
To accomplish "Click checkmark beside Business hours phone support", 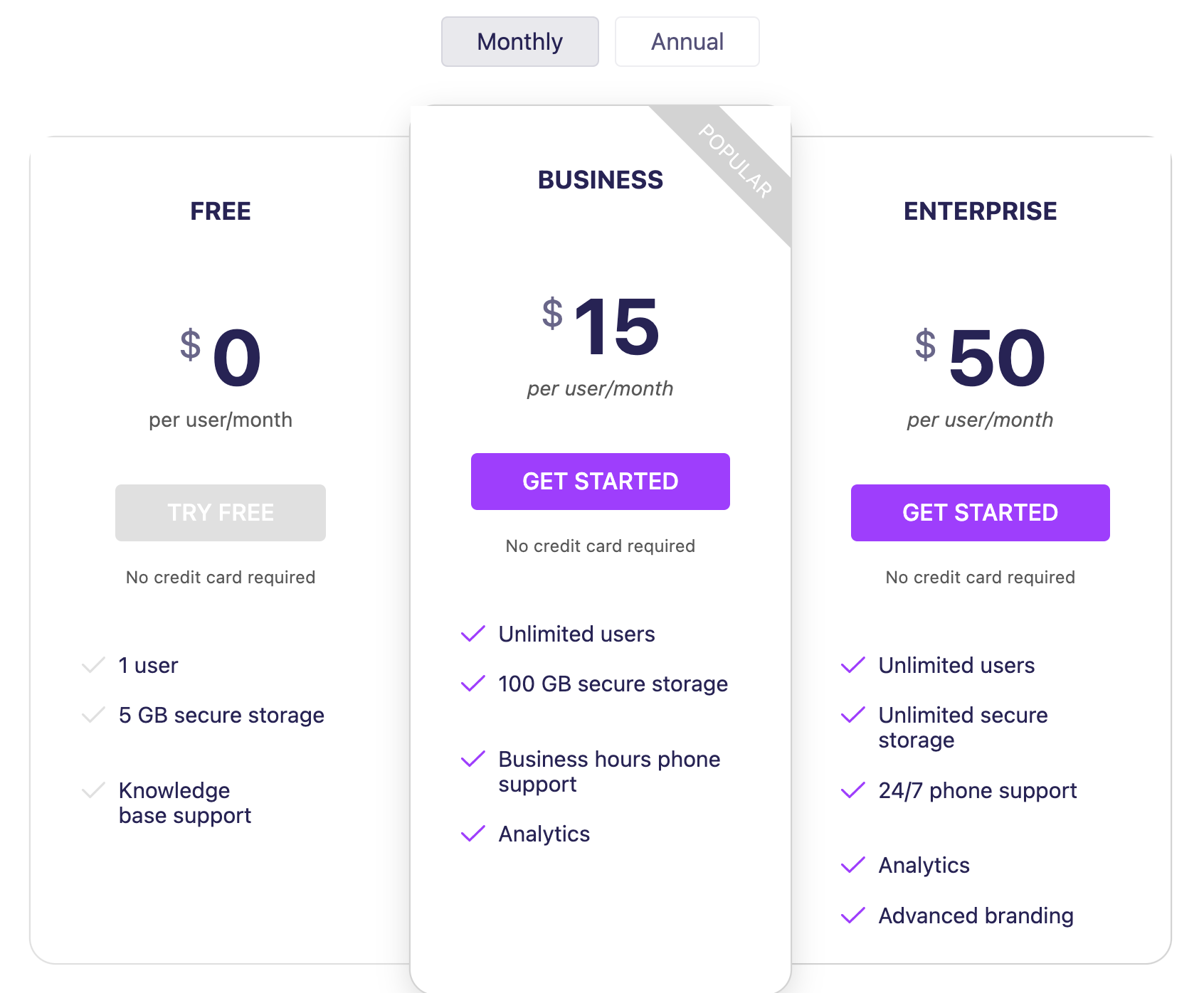I will [473, 759].
